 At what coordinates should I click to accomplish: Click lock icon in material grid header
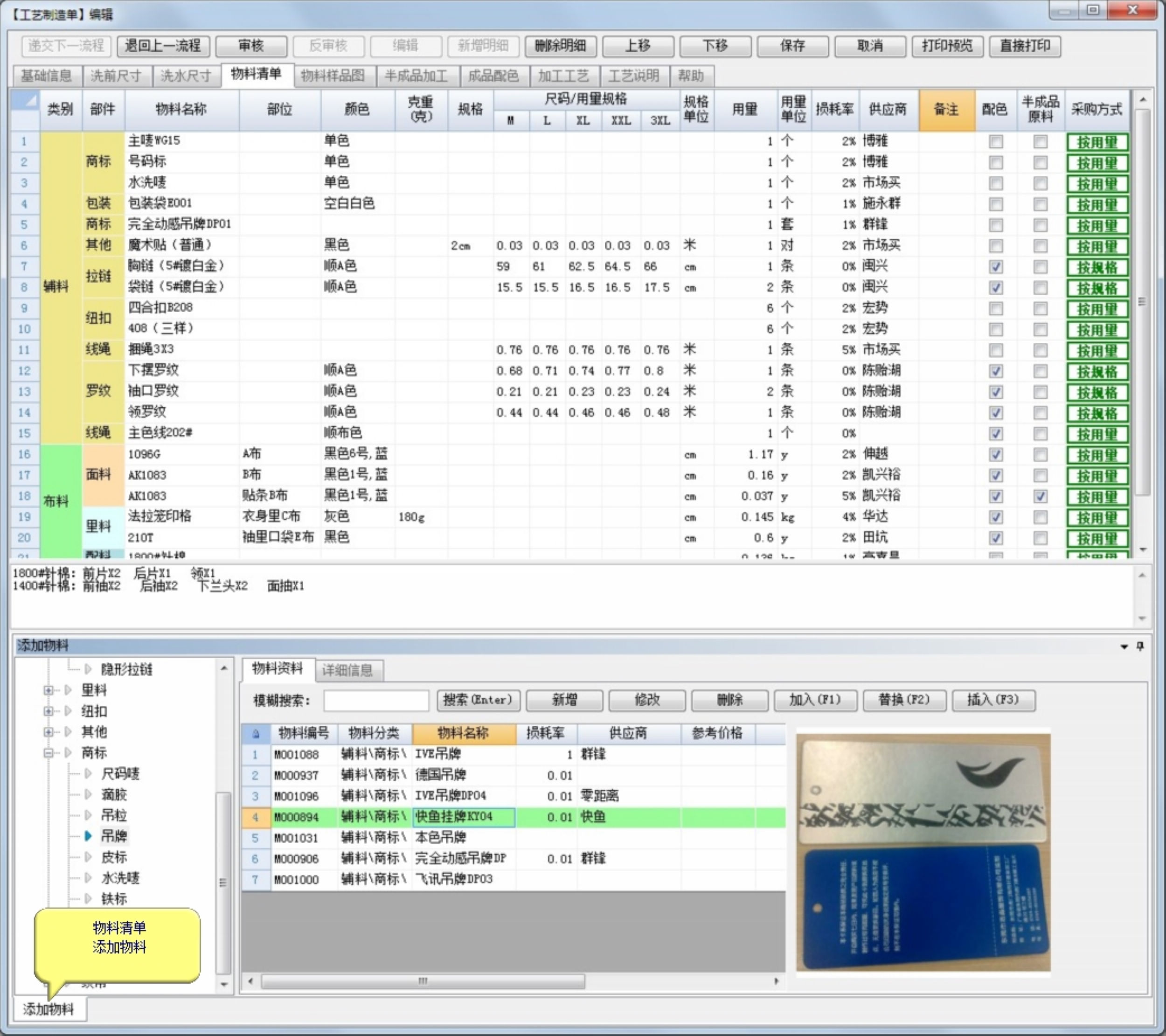tap(256, 733)
